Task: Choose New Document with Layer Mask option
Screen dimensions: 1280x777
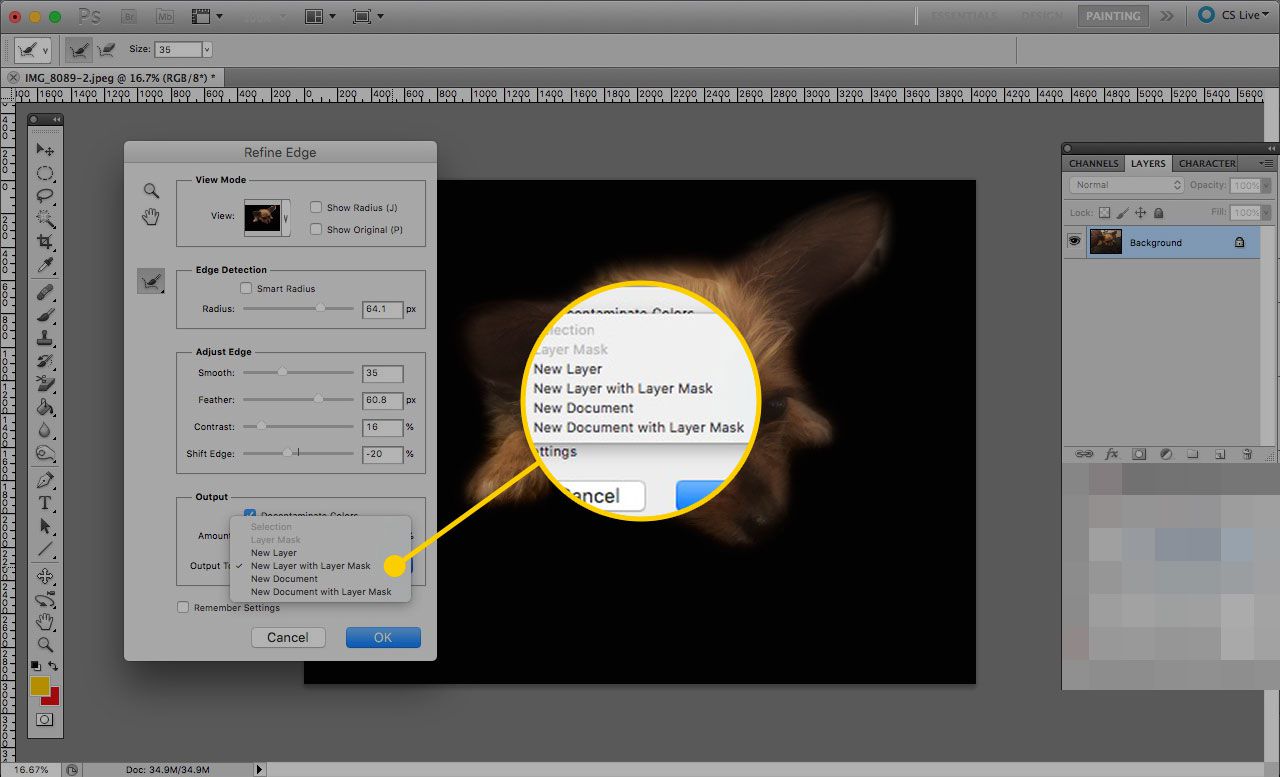Action: point(321,592)
